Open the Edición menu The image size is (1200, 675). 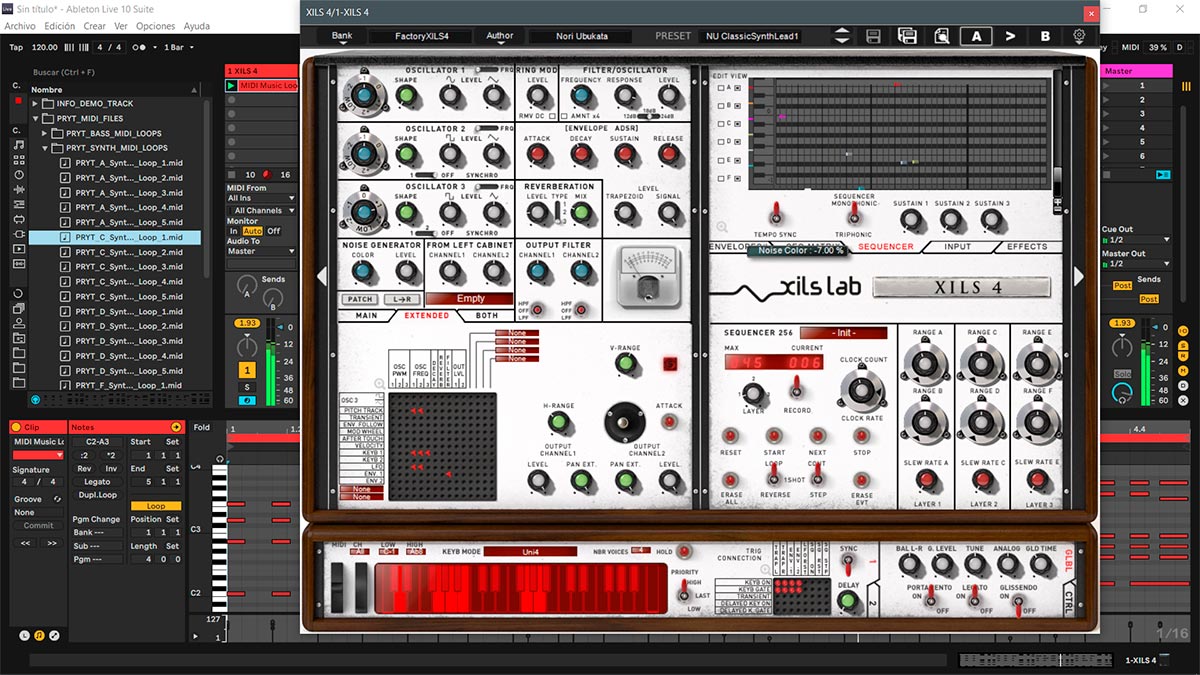(x=60, y=26)
